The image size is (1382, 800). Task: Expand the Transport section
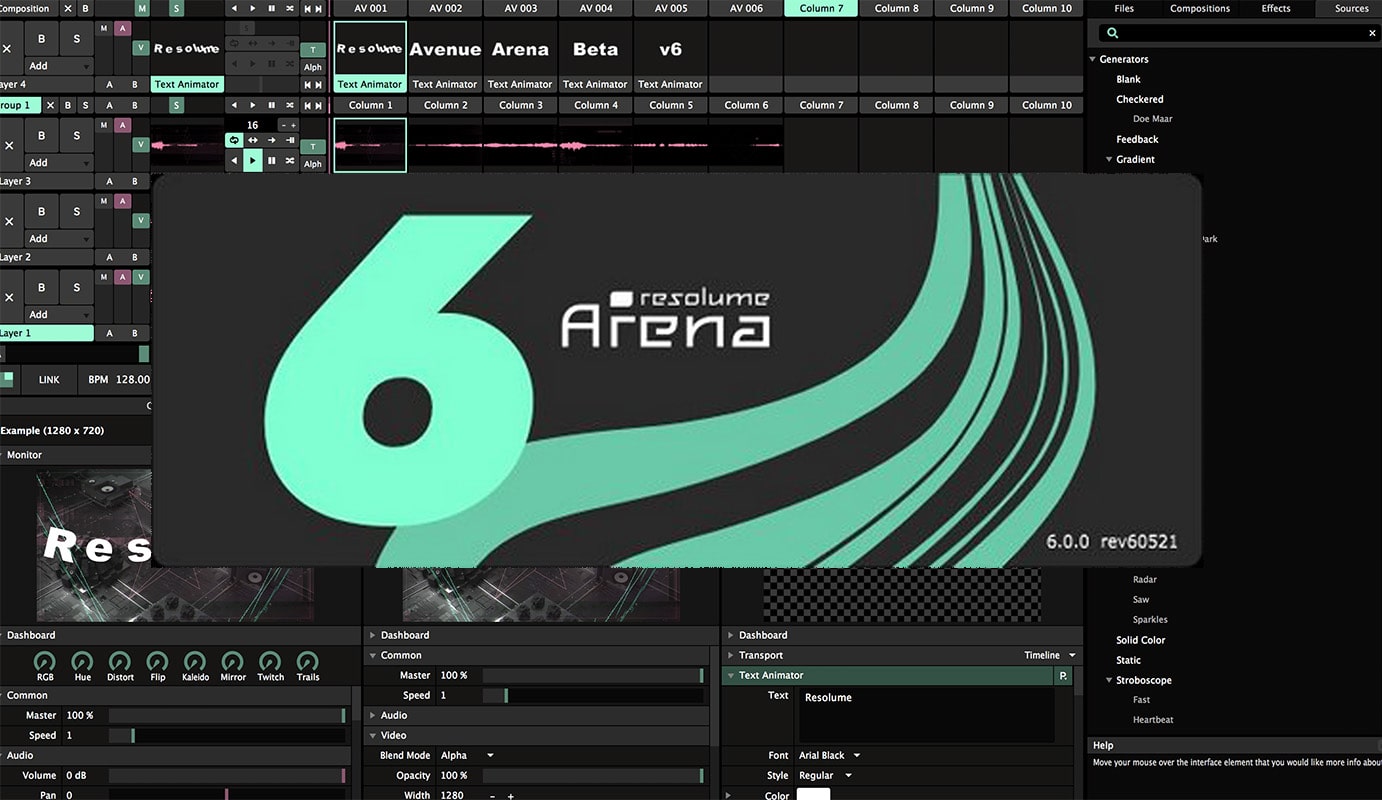(731, 656)
